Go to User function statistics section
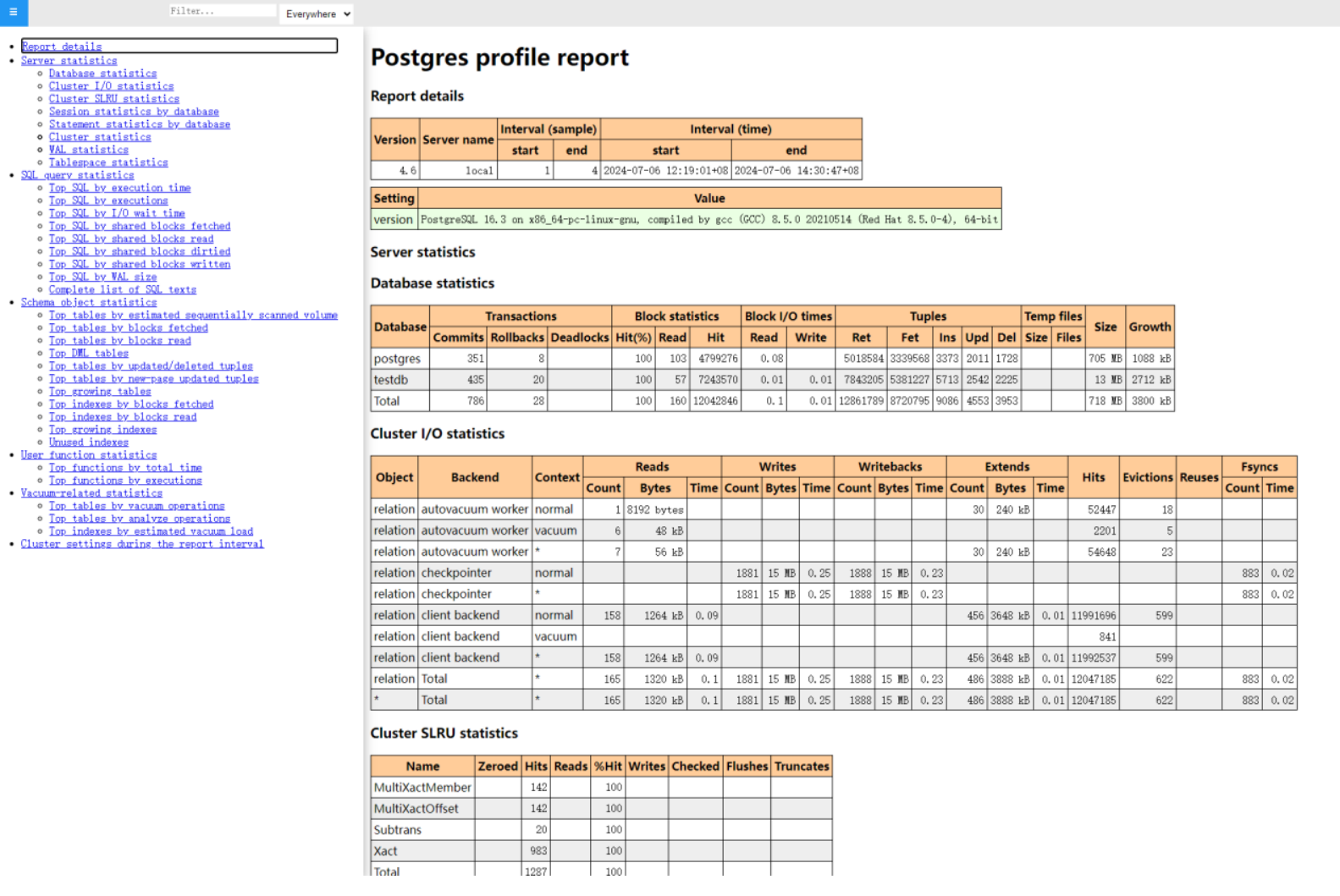The image size is (1340, 896). pos(89,454)
